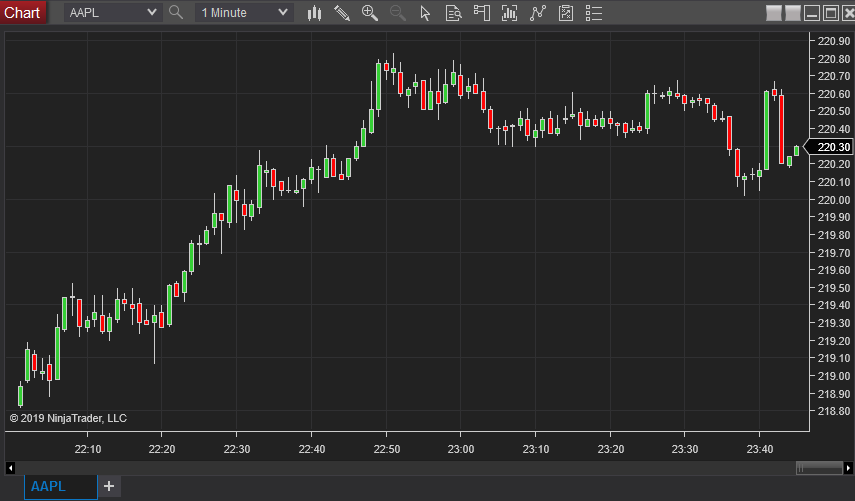Click the 22:10 time axis label
This screenshot has width=855, height=501.
point(88,449)
